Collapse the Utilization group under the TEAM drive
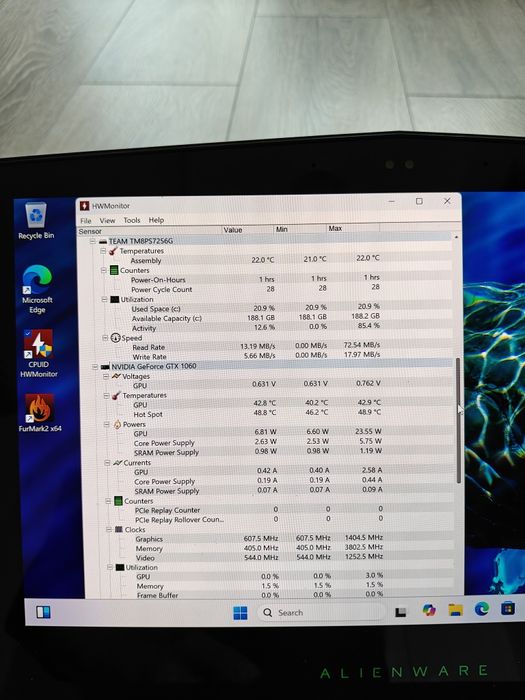This screenshot has width=525, height=700. (104, 299)
